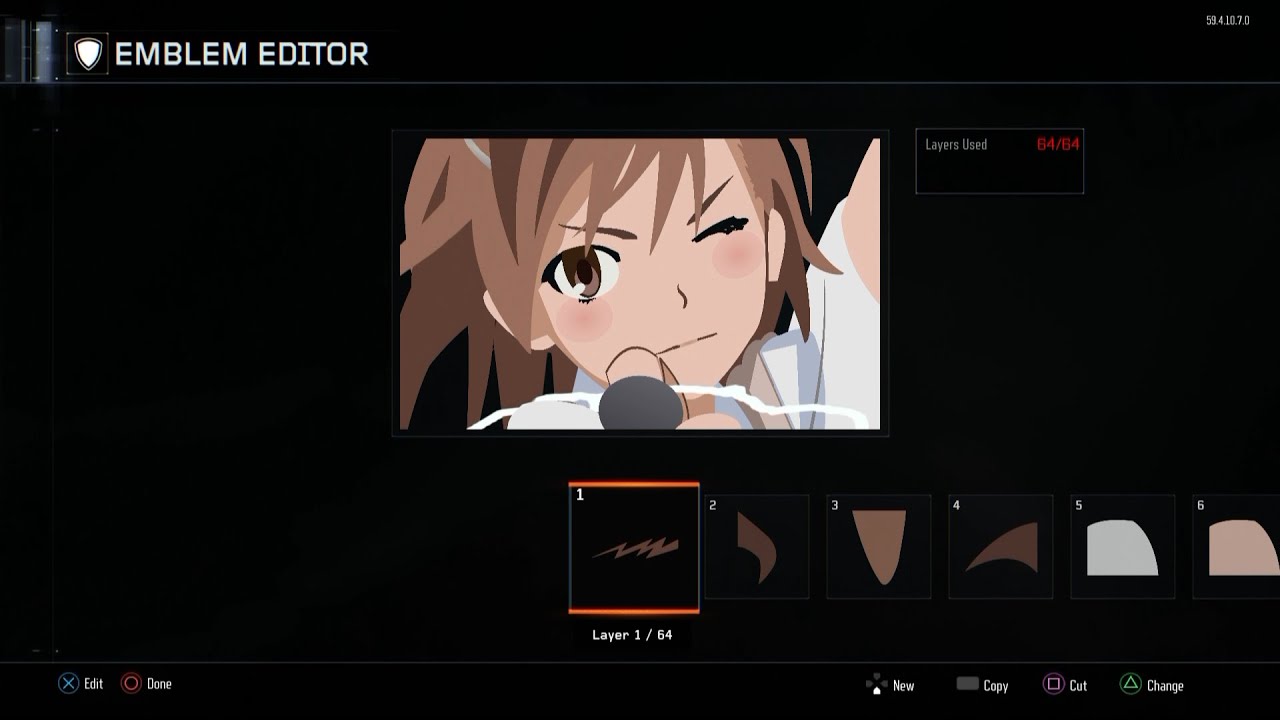Click the d-pad New layer icon
Image resolution: width=1280 pixels, height=720 pixels.
(876, 685)
